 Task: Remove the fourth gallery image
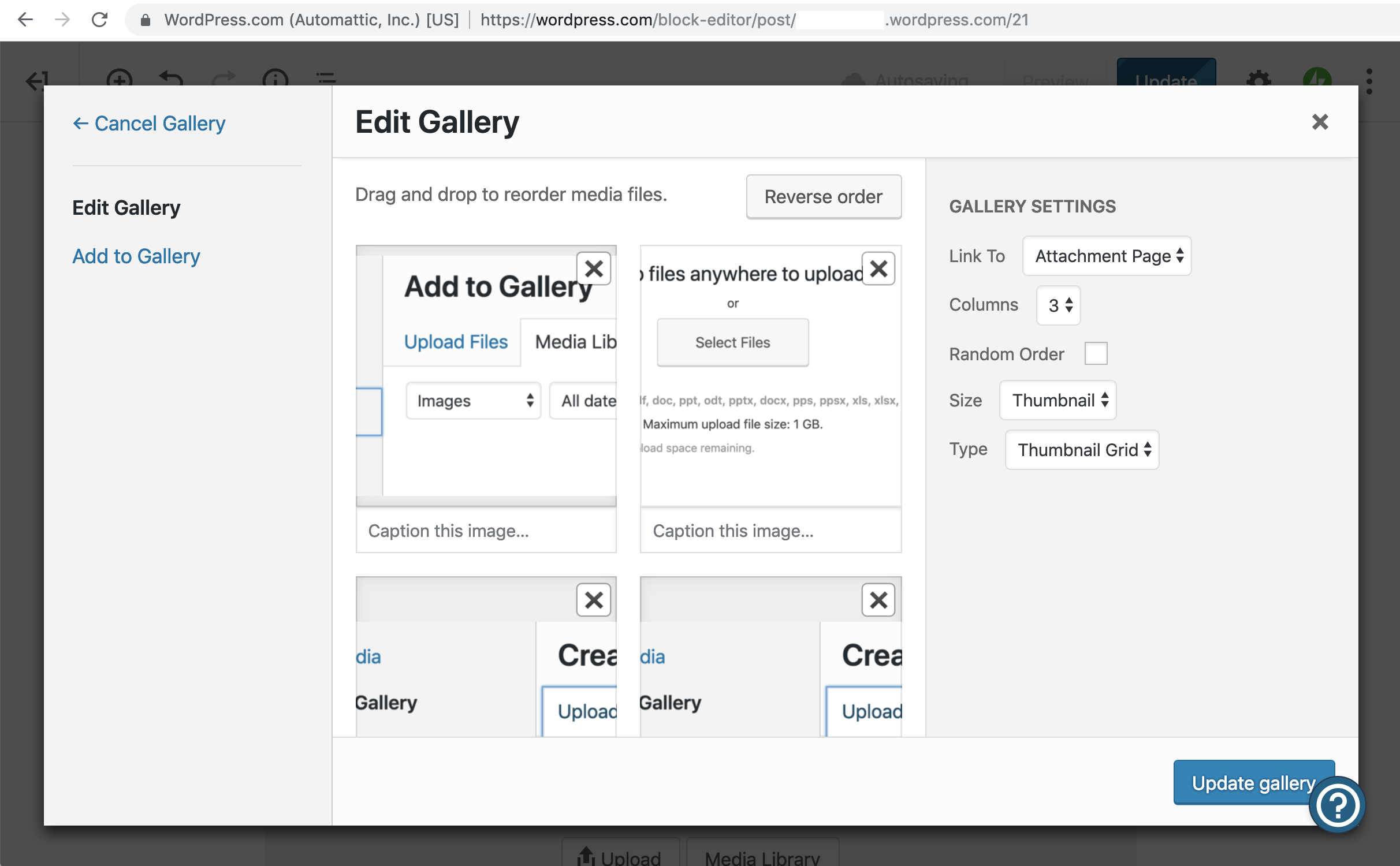[878, 600]
